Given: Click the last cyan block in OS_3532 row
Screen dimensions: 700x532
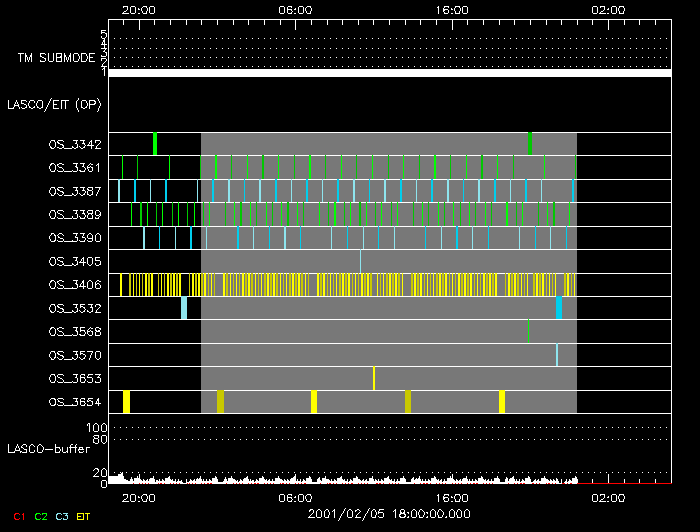Looking at the screenshot, I should [558, 308].
